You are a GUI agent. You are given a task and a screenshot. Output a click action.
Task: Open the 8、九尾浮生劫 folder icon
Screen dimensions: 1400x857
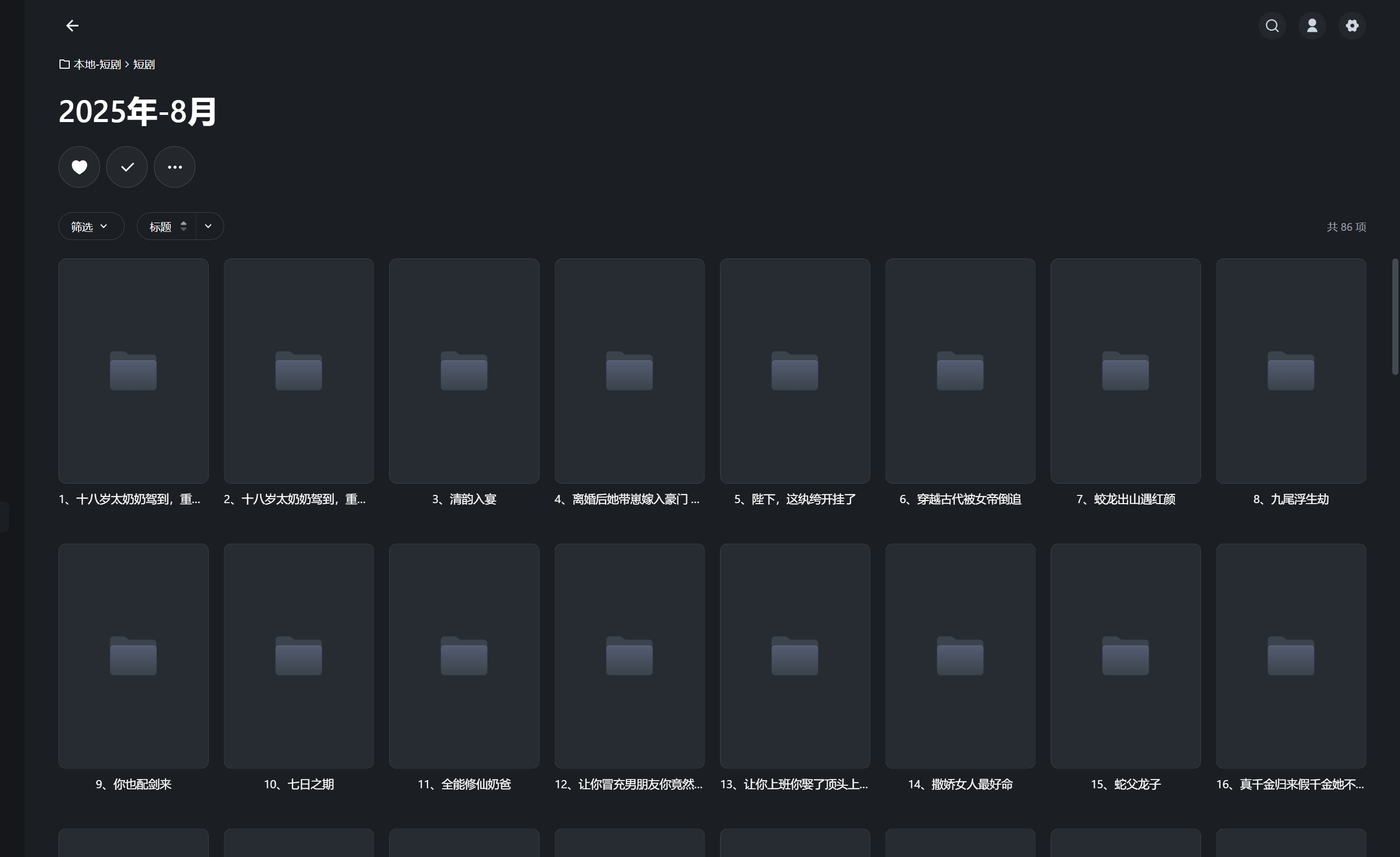(x=1290, y=370)
